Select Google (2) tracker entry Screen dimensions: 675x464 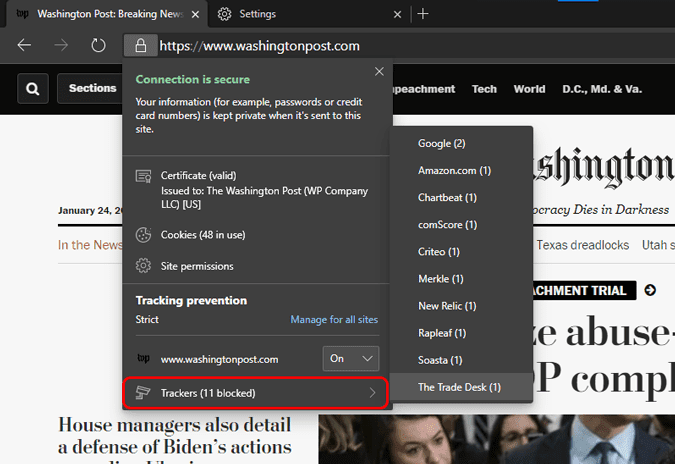461,144
